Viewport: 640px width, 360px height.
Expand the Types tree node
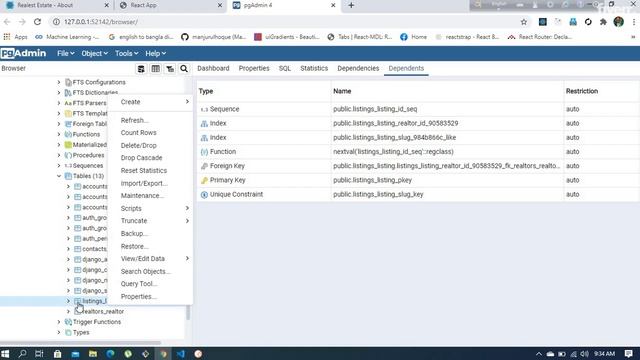click(59, 332)
